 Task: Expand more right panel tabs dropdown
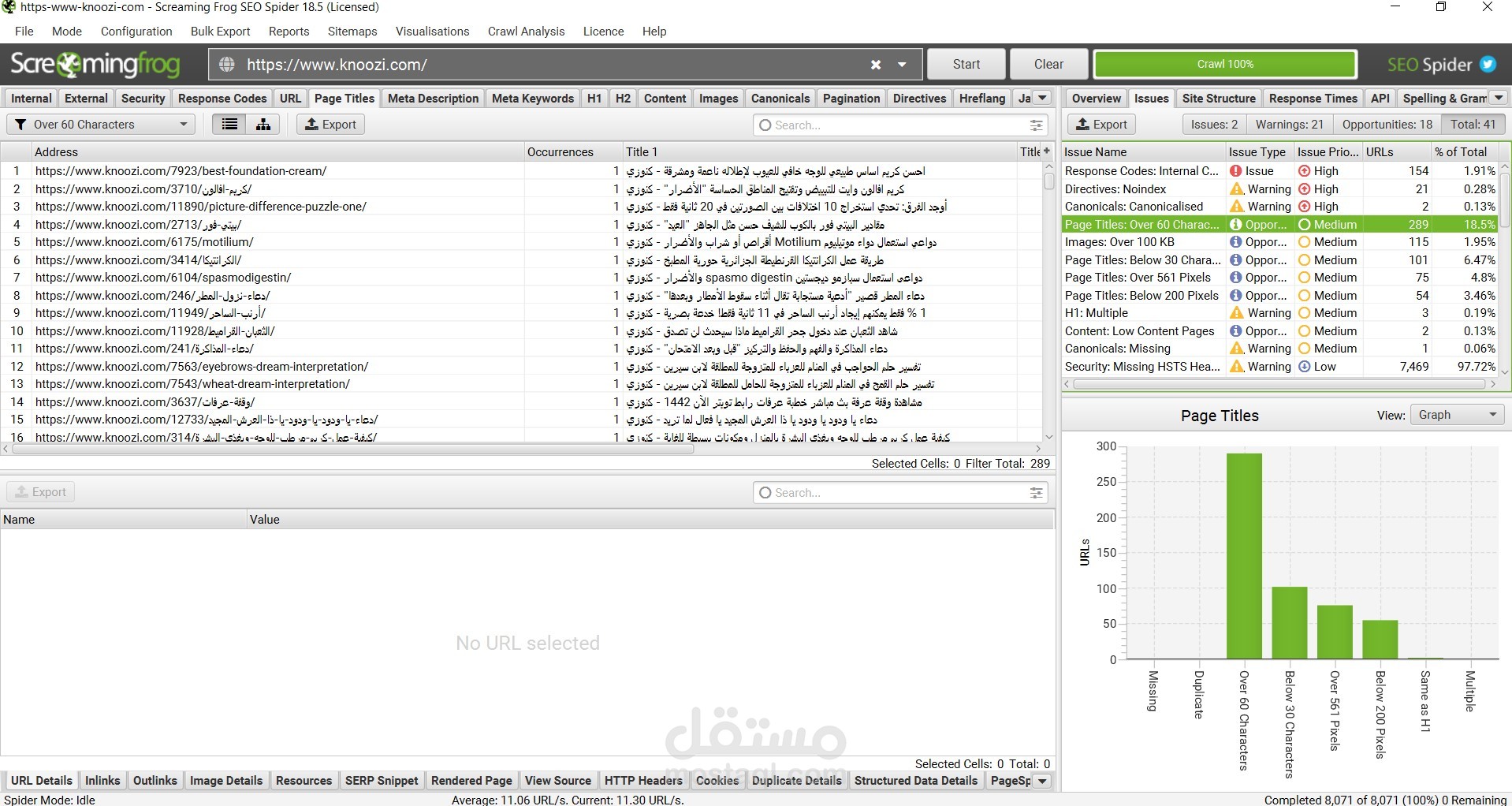pos(1499,99)
